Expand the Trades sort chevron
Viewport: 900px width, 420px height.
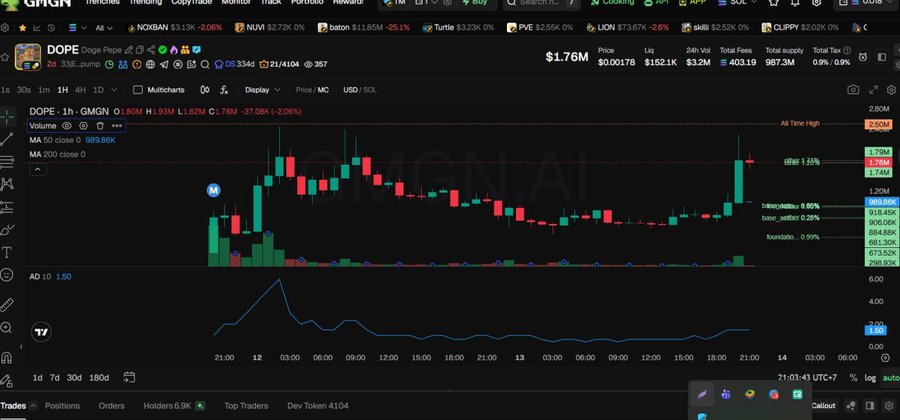(x=33, y=406)
